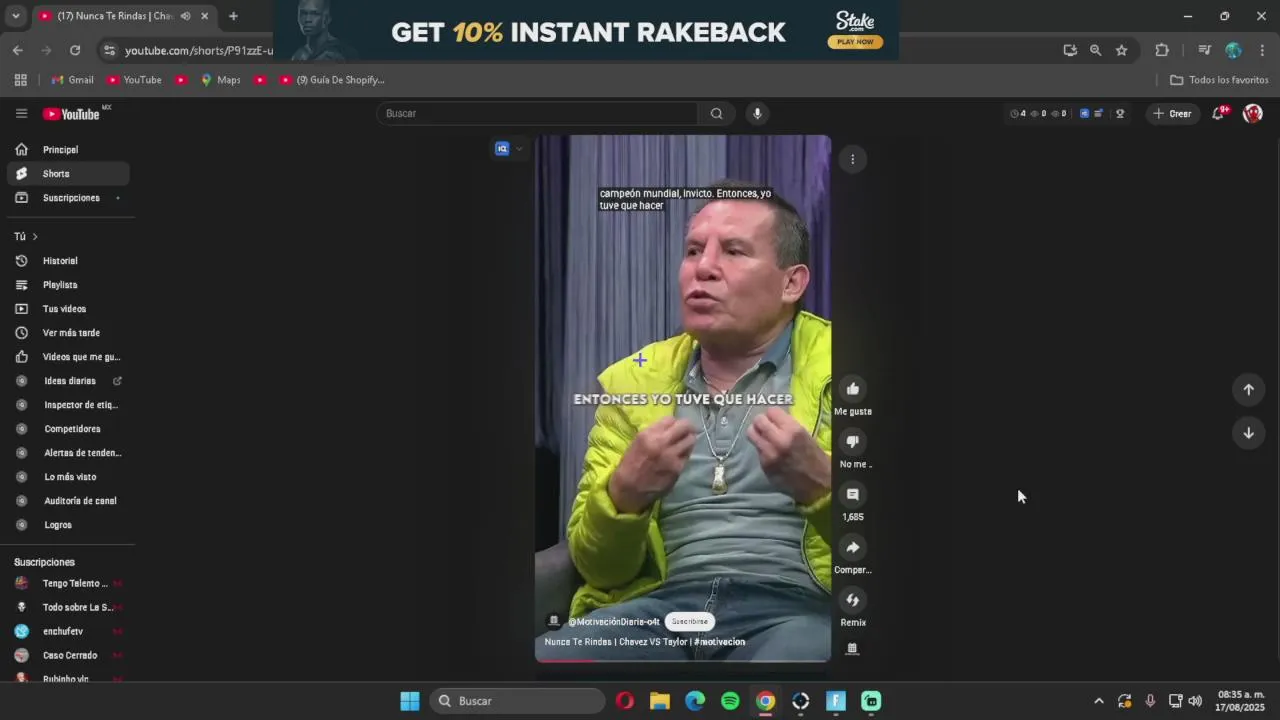Open media controls in Chrome toolbar

(x=1204, y=50)
